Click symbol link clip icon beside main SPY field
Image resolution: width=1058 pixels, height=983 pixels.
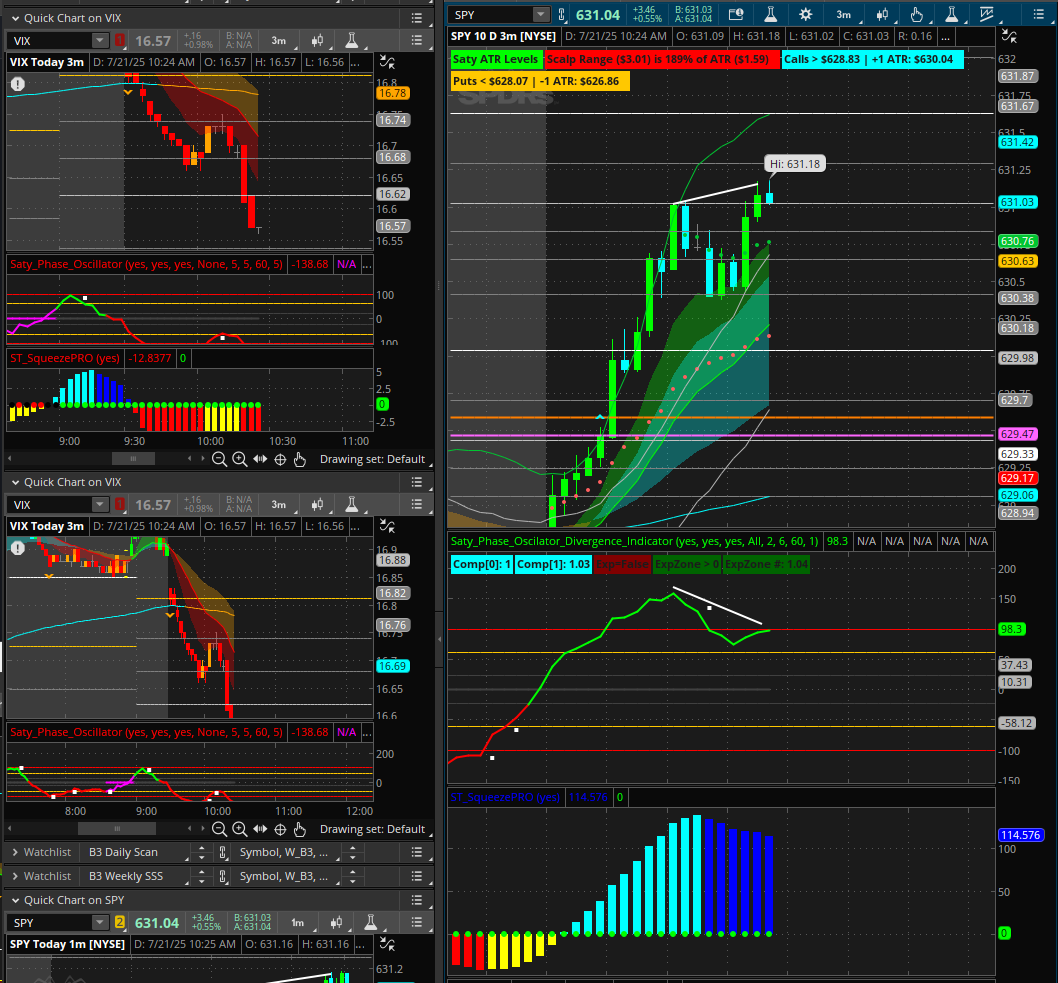coord(561,14)
